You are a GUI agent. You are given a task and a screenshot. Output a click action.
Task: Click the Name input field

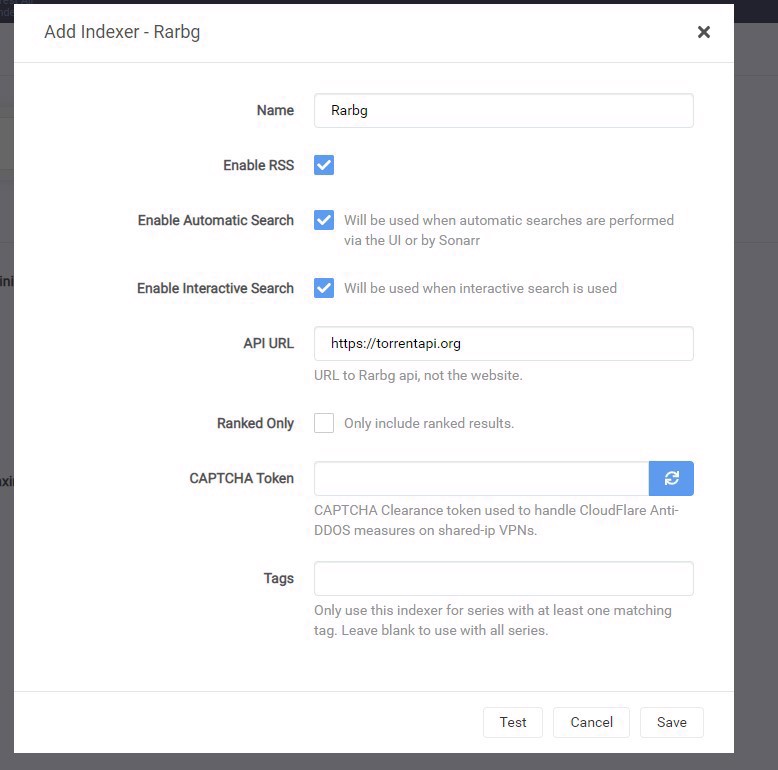click(504, 110)
